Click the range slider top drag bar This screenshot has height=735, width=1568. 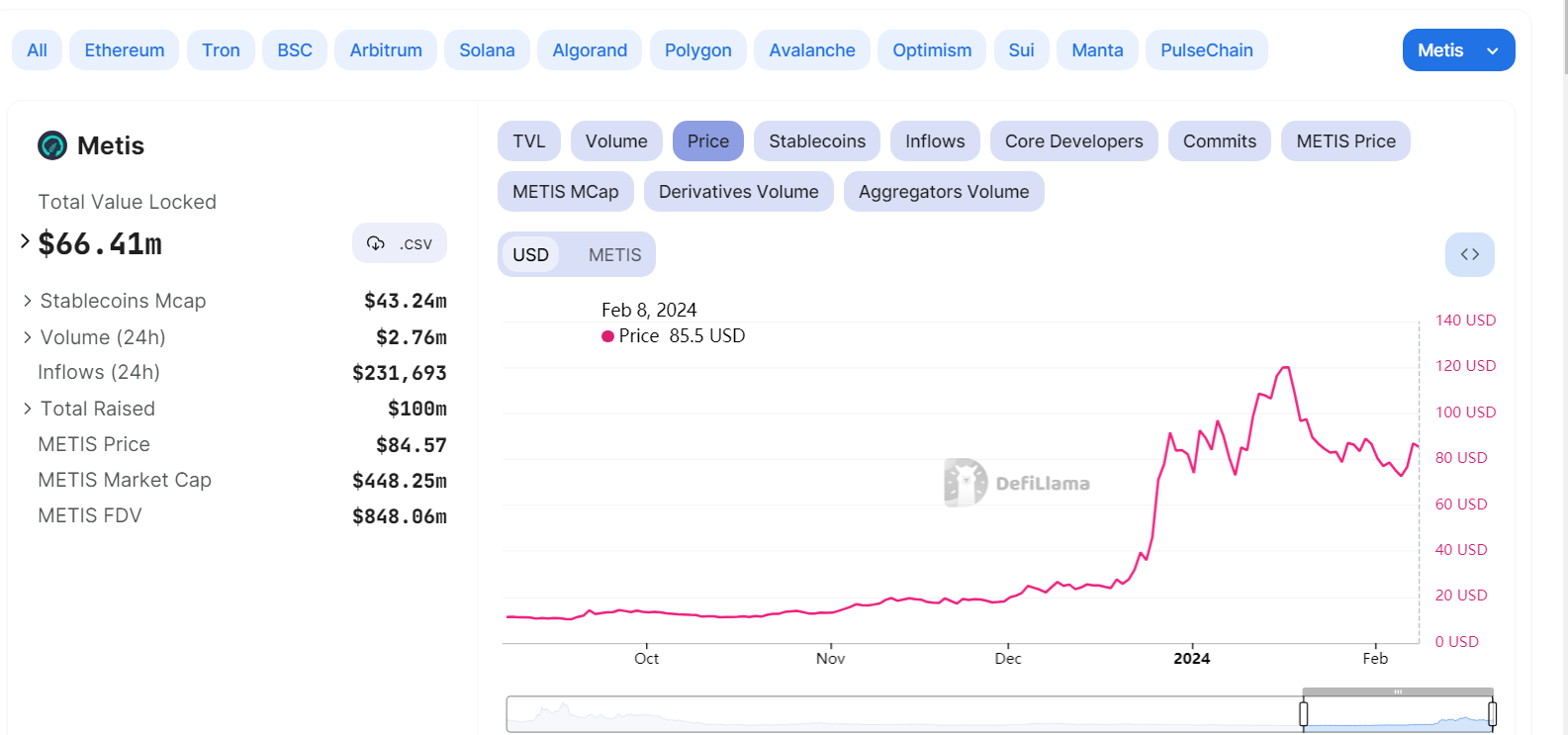point(1398,691)
